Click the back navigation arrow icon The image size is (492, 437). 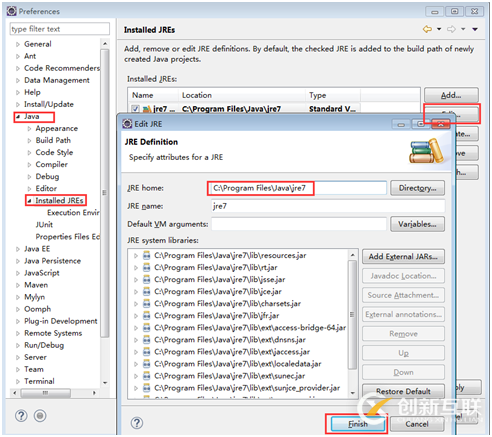pos(427,29)
